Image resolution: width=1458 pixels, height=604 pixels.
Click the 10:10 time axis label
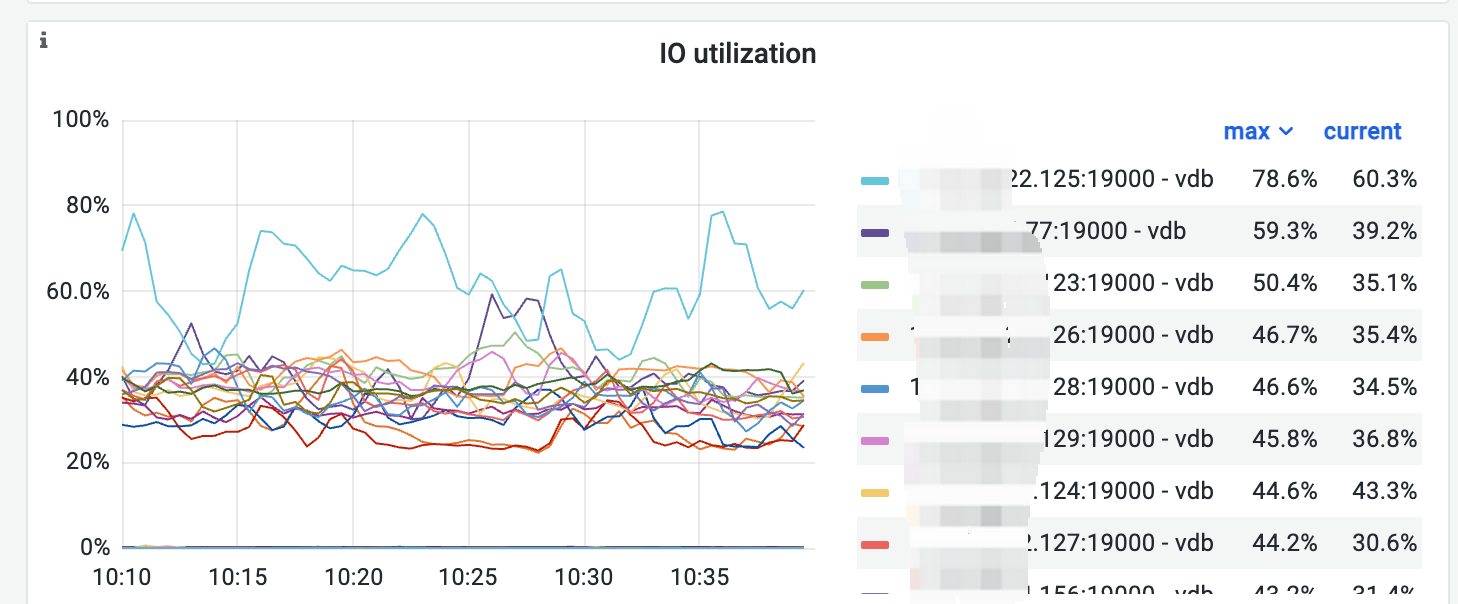coord(122,578)
